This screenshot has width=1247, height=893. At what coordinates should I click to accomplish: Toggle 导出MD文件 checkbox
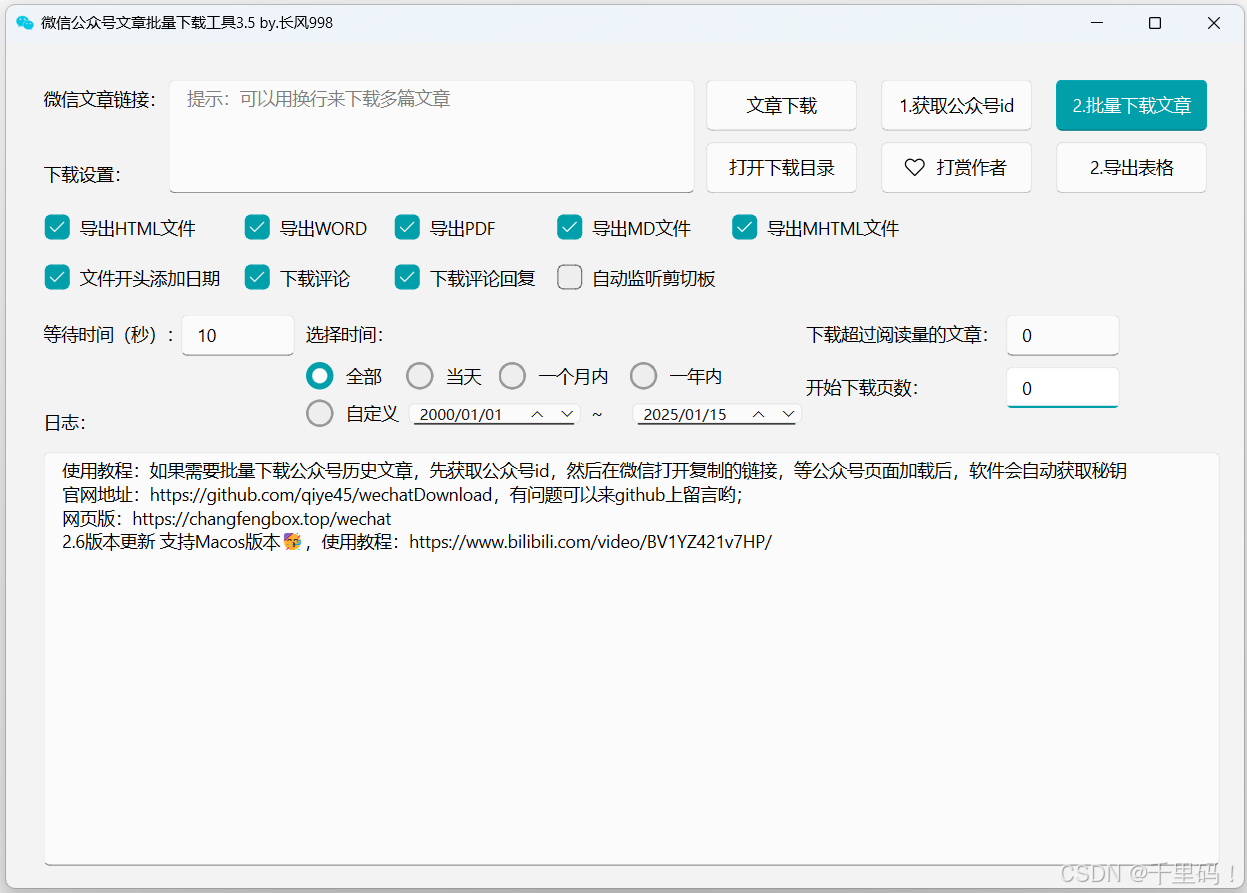(x=570, y=228)
